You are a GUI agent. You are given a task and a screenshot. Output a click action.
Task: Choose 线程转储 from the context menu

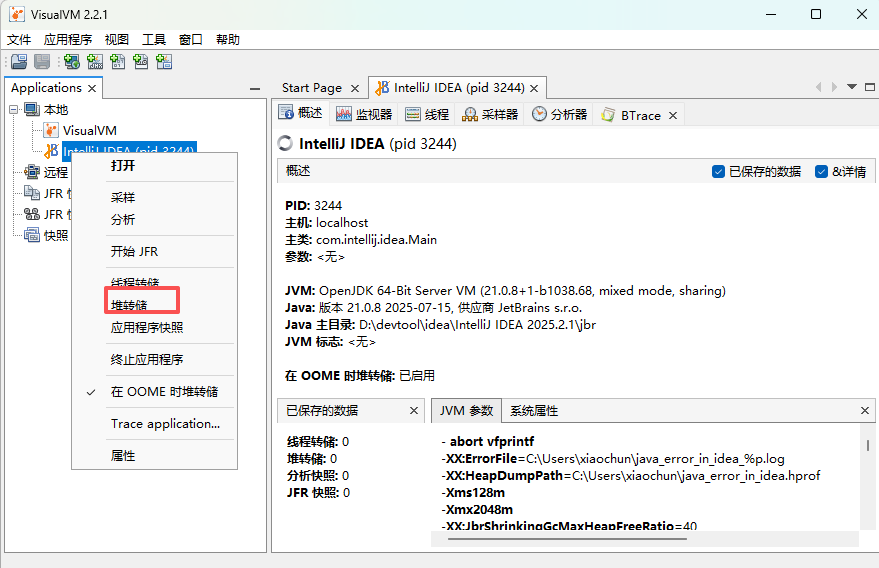[154, 282]
